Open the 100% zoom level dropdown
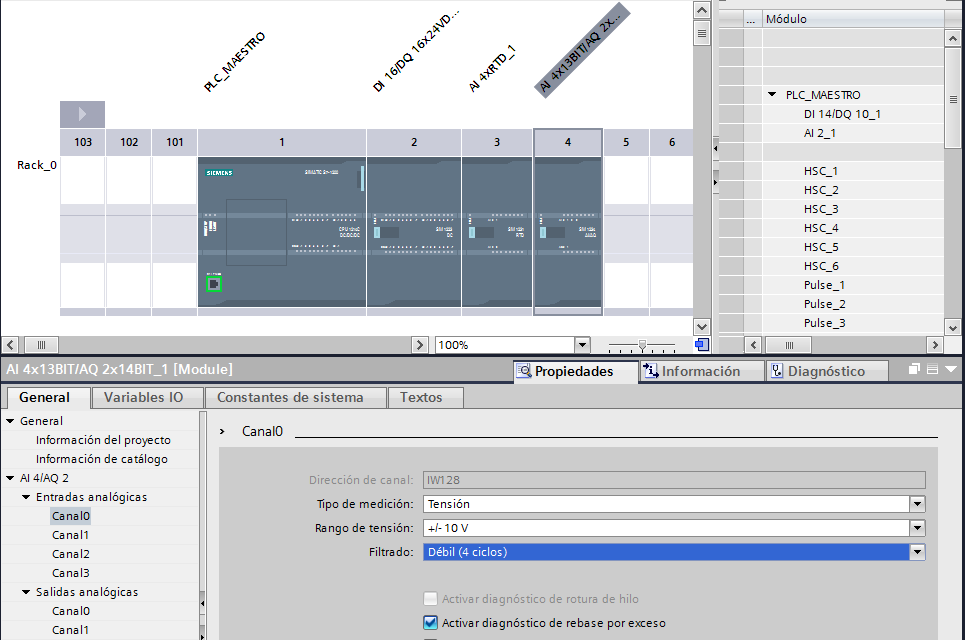 [582, 345]
